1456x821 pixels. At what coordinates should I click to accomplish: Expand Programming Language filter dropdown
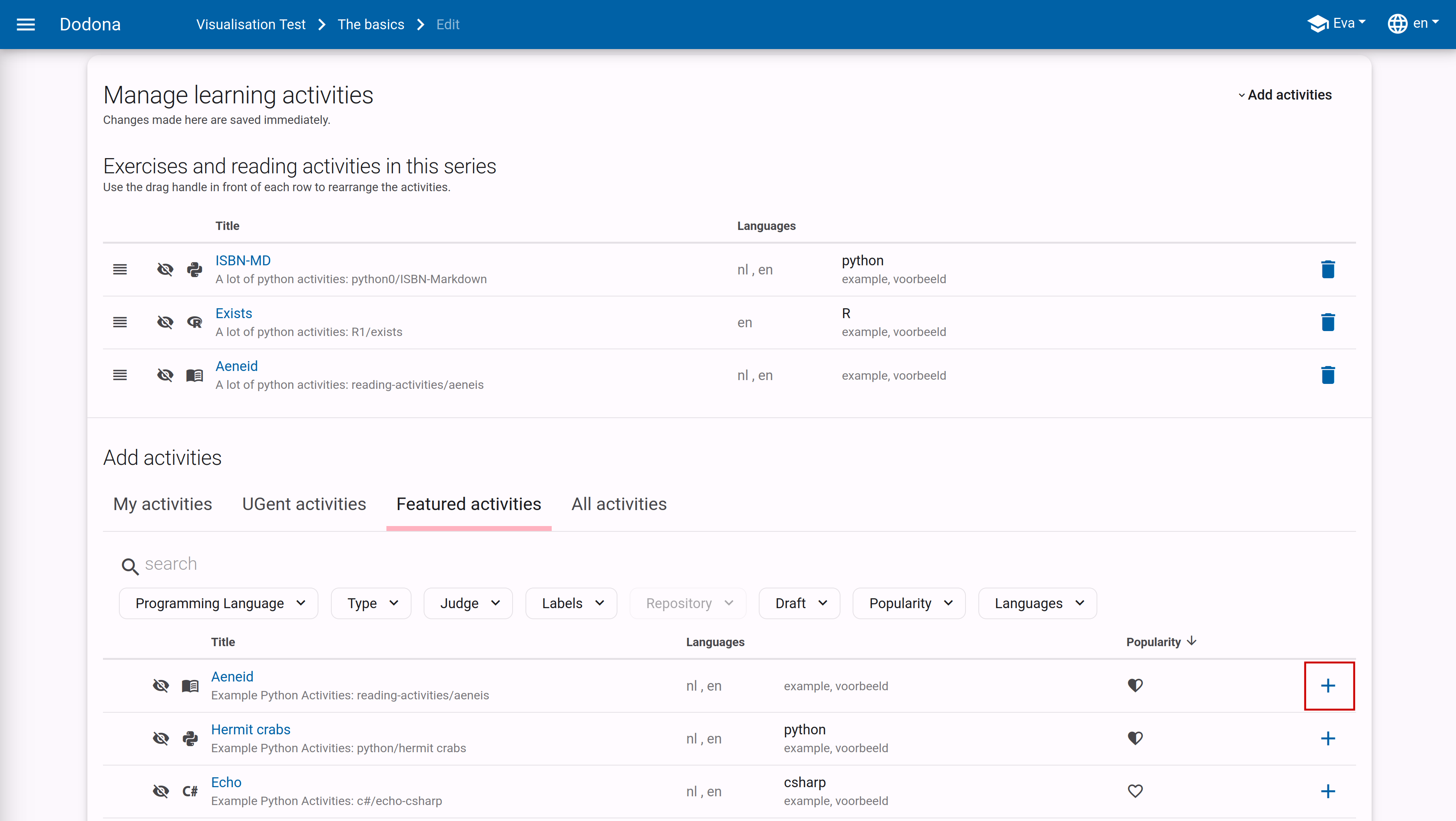click(x=219, y=603)
